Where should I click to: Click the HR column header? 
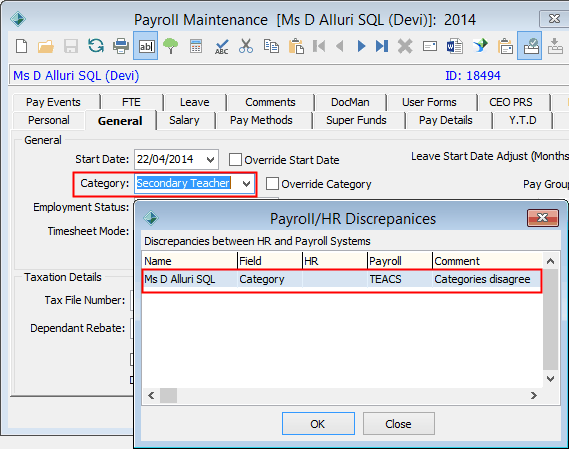click(x=335, y=261)
